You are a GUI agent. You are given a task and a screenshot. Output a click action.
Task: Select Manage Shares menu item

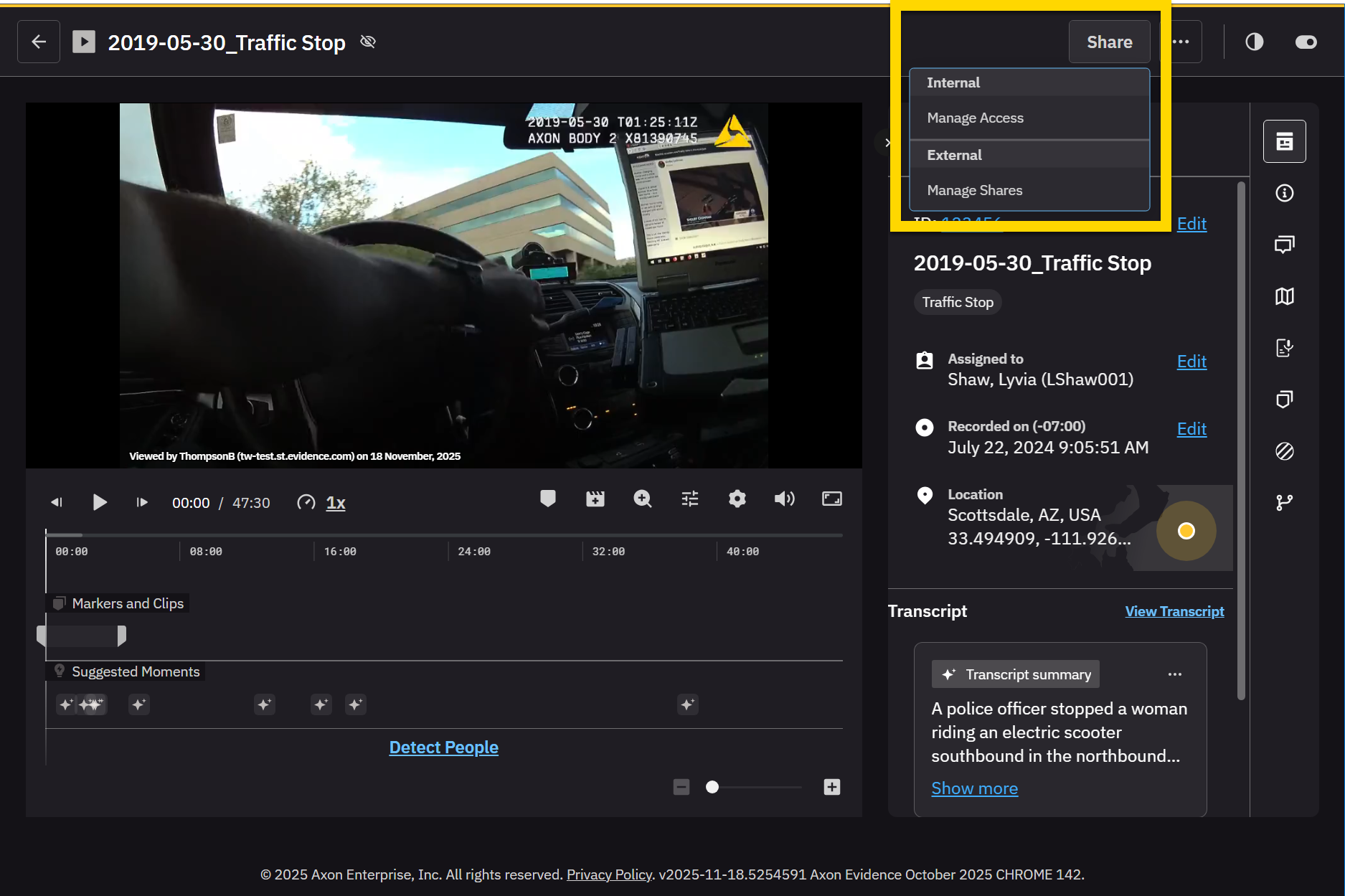[974, 190]
